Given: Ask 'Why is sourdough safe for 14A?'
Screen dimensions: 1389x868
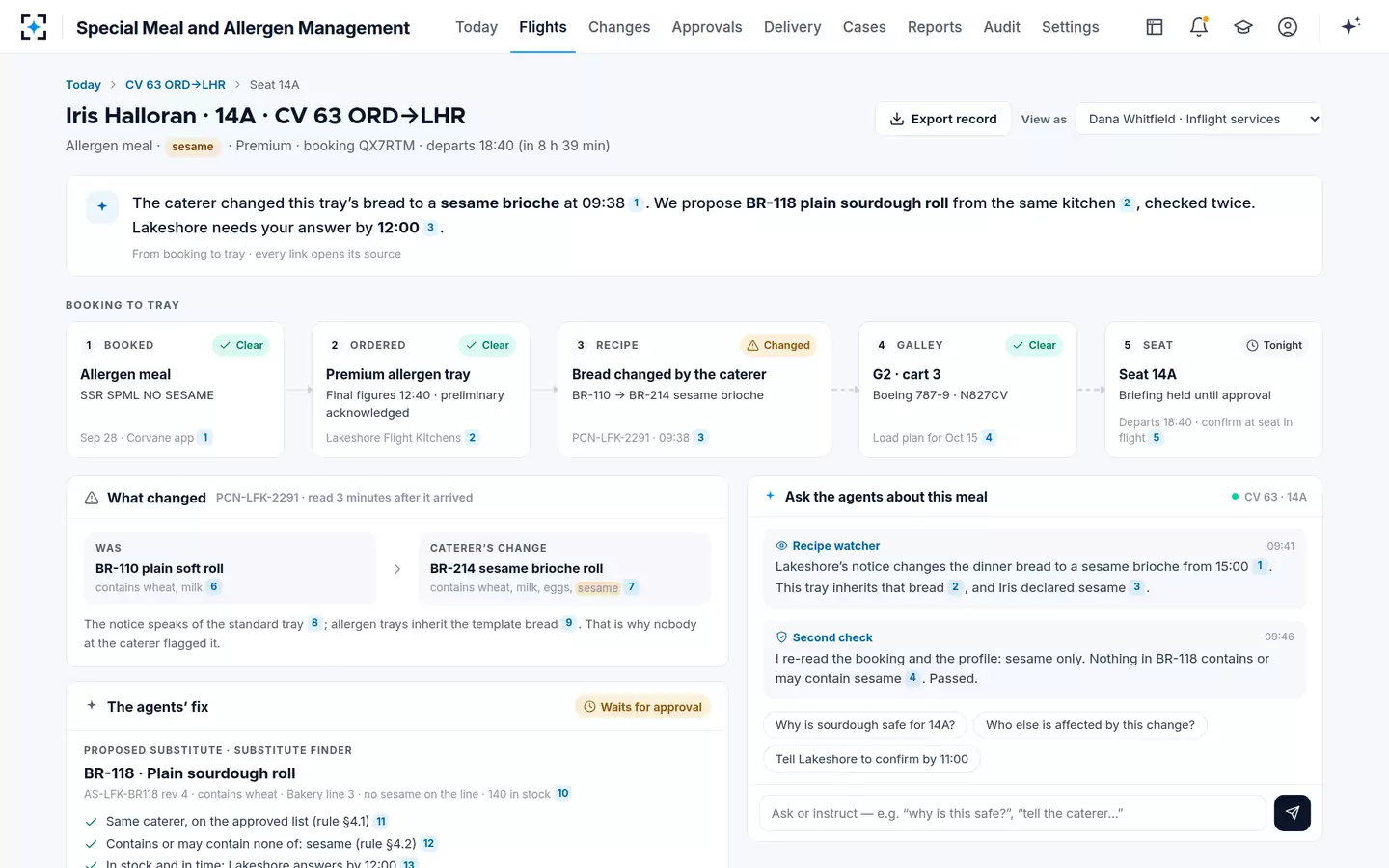Looking at the screenshot, I should pyautogui.click(x=865, y=725).
